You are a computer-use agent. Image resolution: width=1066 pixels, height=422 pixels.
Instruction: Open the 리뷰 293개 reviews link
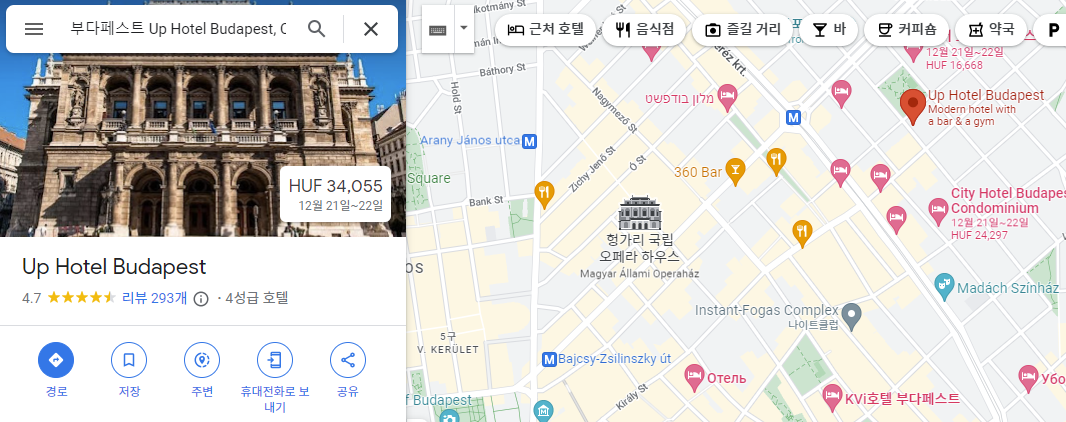[154, 298]
